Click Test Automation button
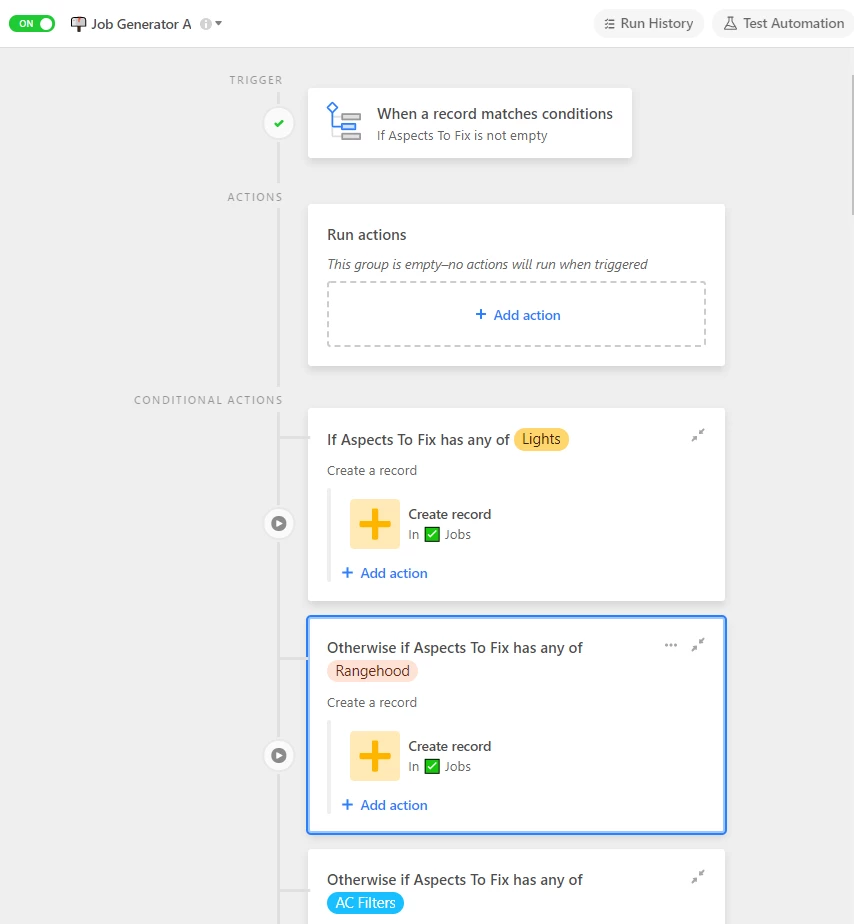This screenshot has width=854, height=924. (784, 24)
